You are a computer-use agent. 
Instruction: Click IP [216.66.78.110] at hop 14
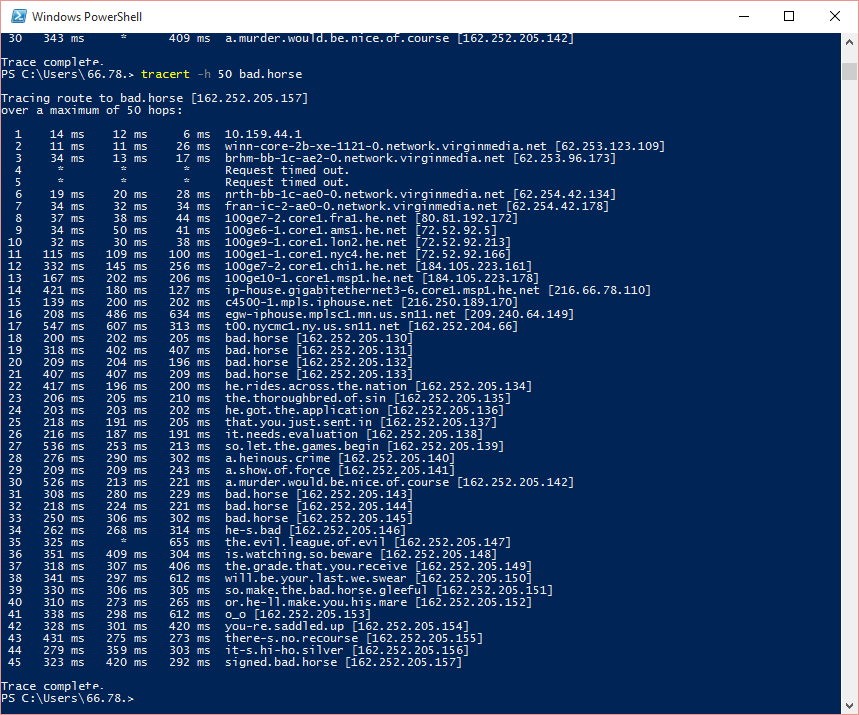point(599,291)
